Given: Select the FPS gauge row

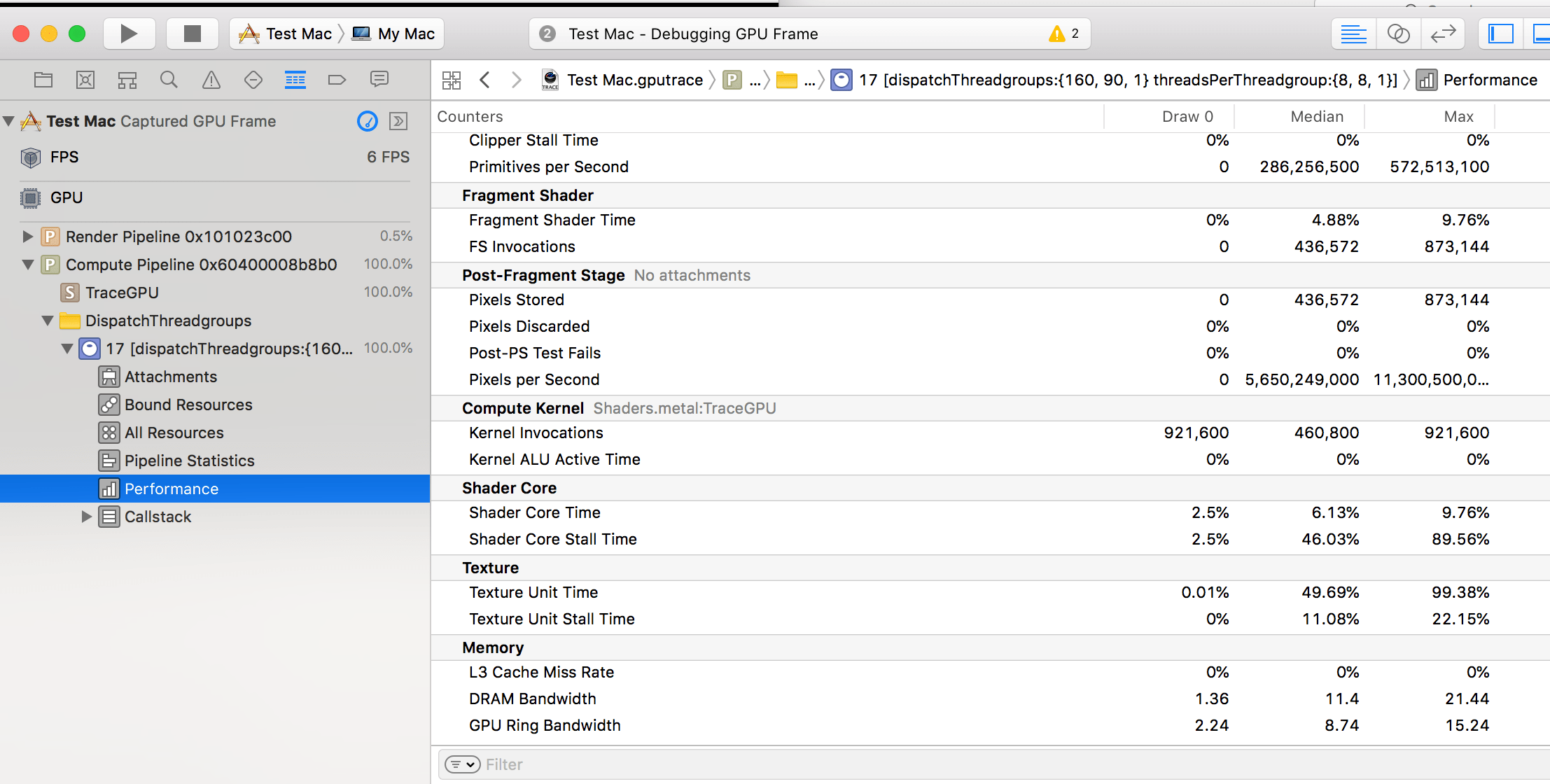Looking at the screenshot, I should click(215, 157).
